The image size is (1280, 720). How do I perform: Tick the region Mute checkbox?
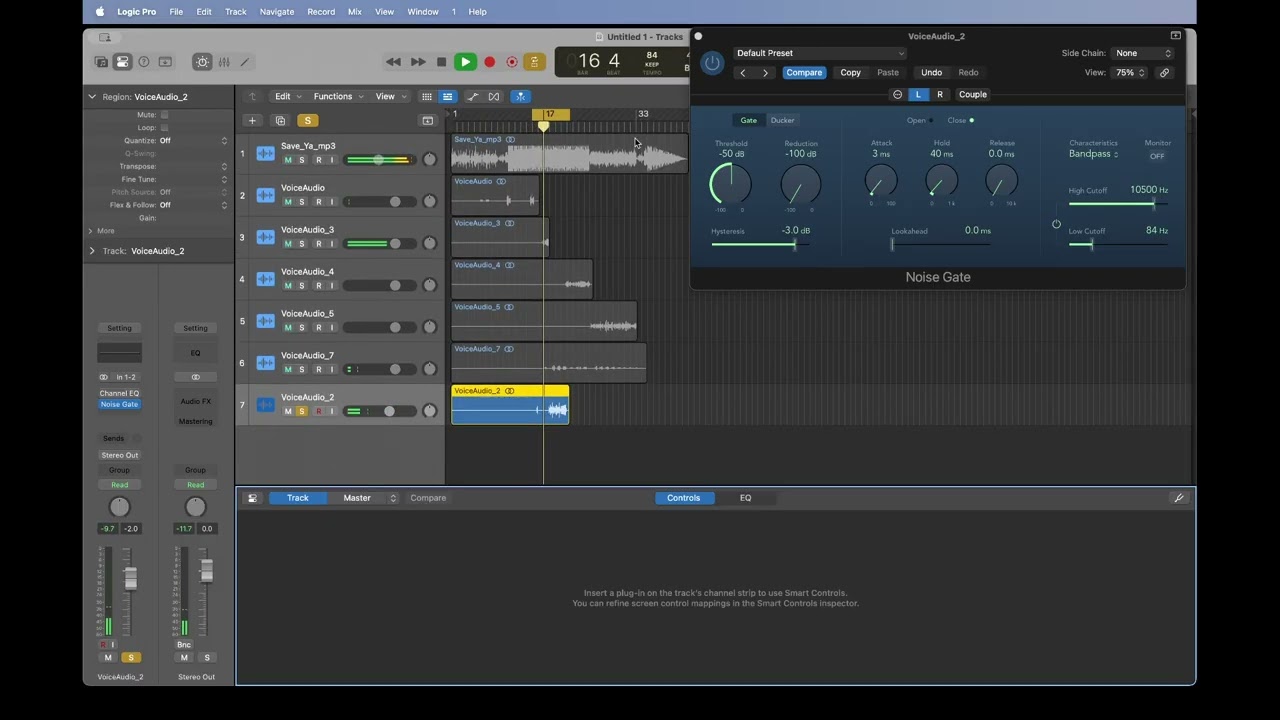165,115
